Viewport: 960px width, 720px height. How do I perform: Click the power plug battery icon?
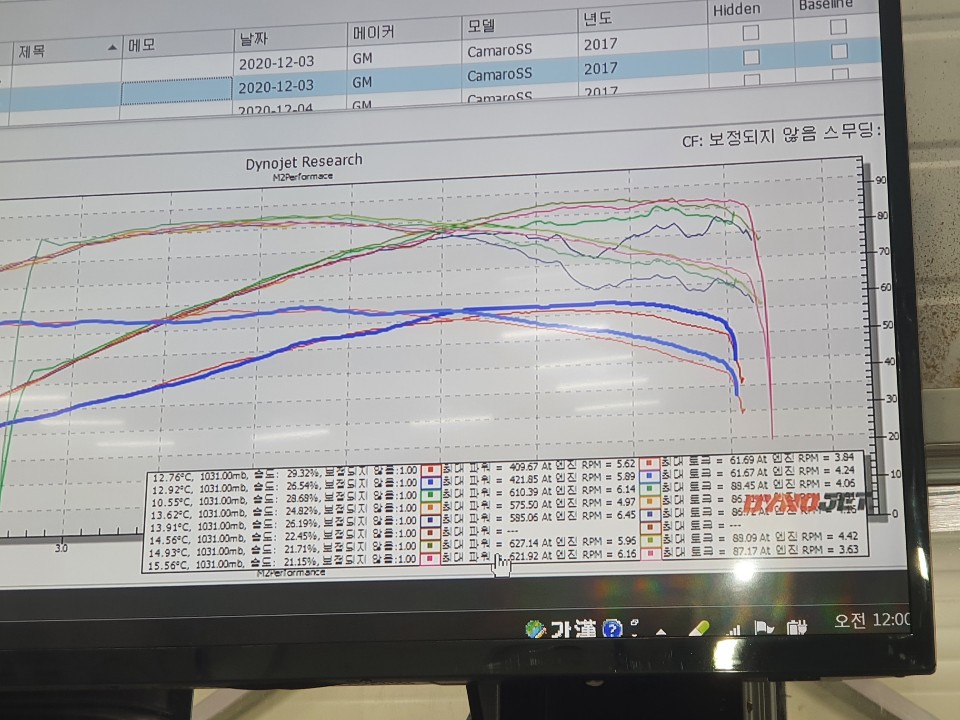point(797,626)
